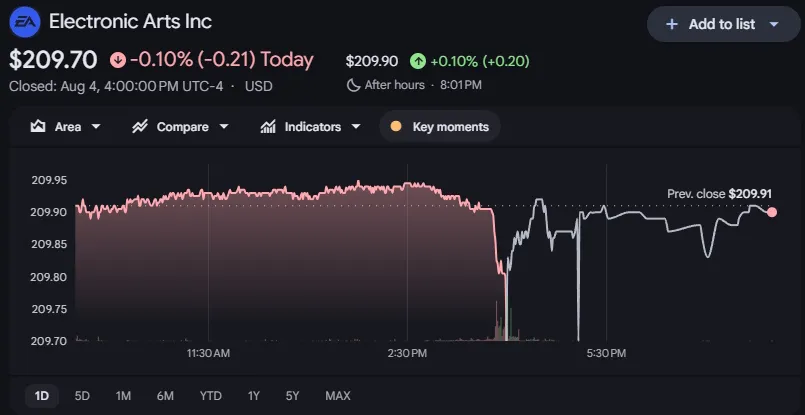Image resolution: width=805 pixels, height=415 pixels.
Task: Click the 5:30 PM time axis label
Action: (606, 353)
